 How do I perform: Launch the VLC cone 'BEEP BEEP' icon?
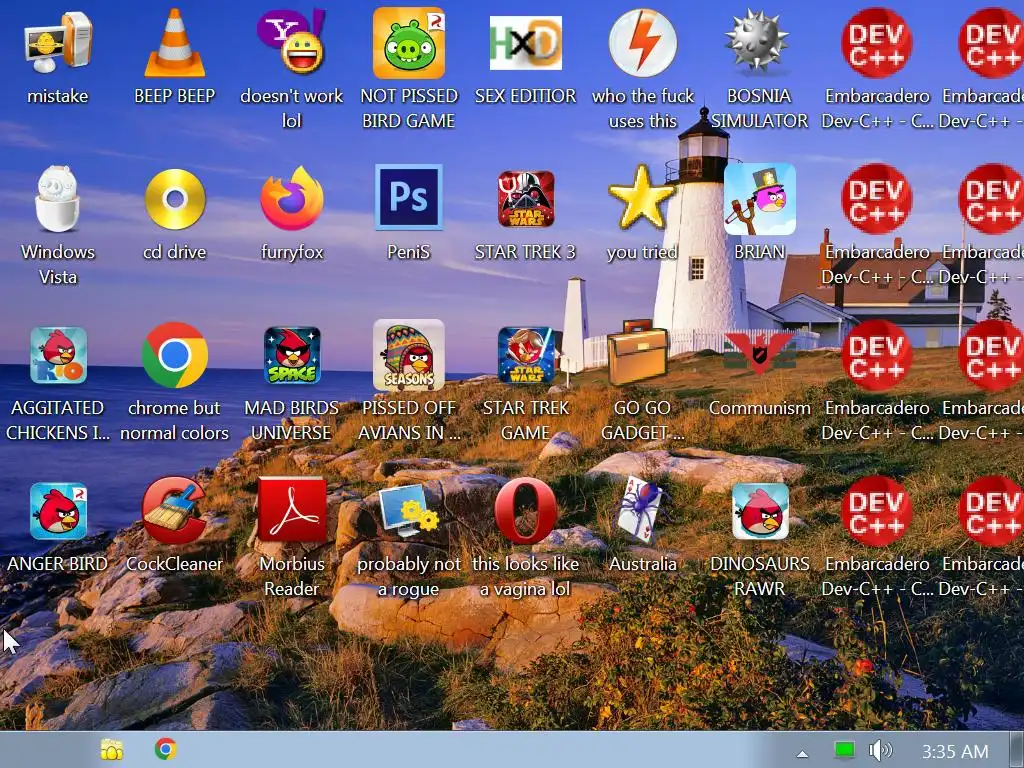pos(174,42)
